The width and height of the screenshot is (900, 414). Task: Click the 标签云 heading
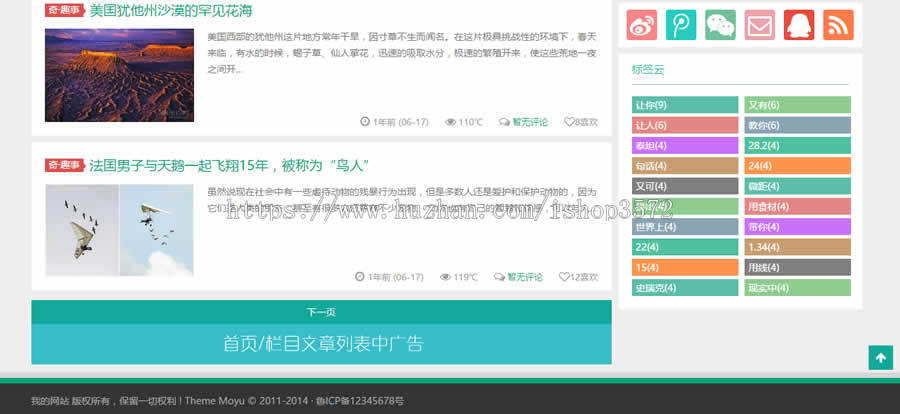648,70
